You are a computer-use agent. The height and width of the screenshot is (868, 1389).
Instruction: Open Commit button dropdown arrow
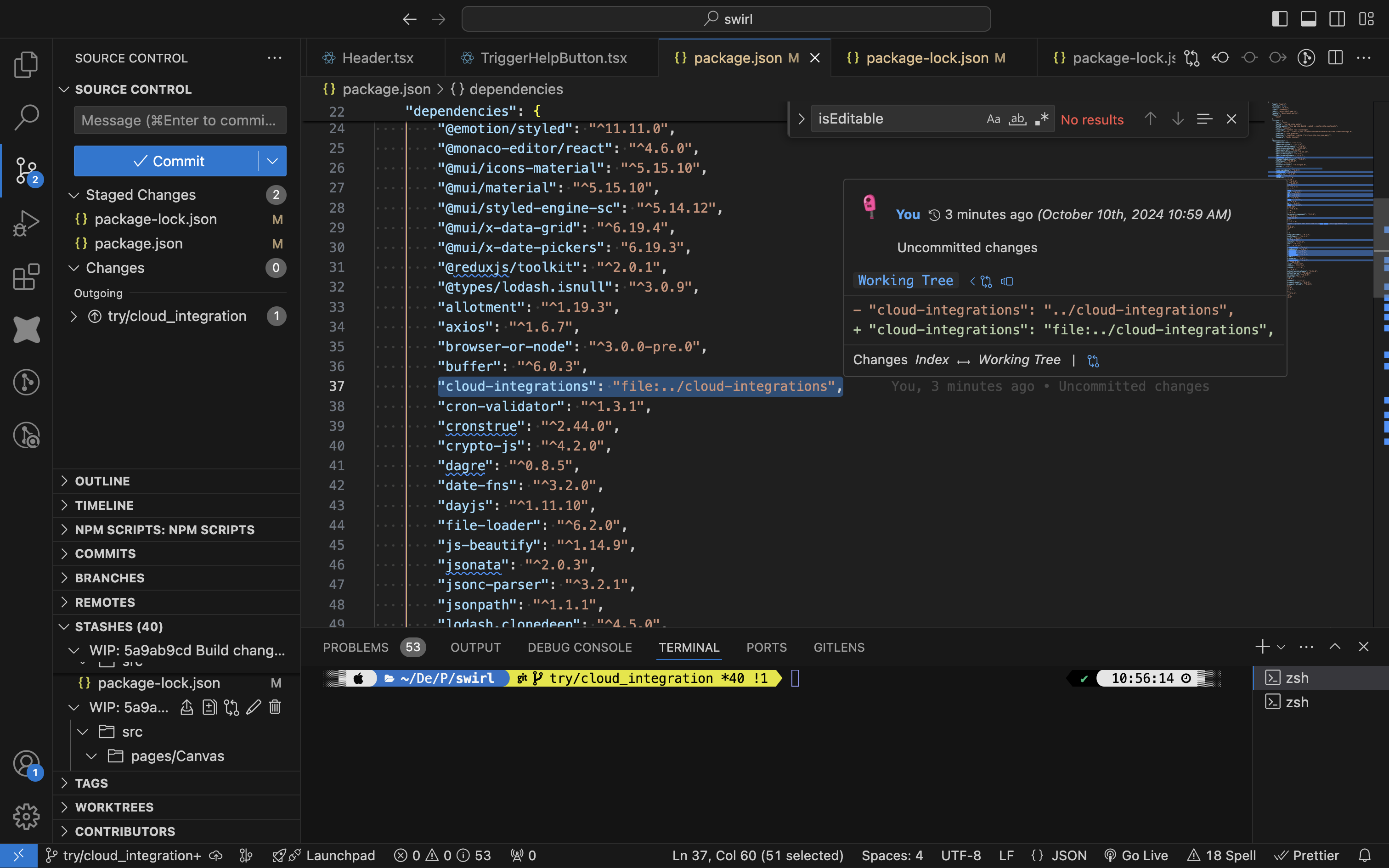click(273, 161)
